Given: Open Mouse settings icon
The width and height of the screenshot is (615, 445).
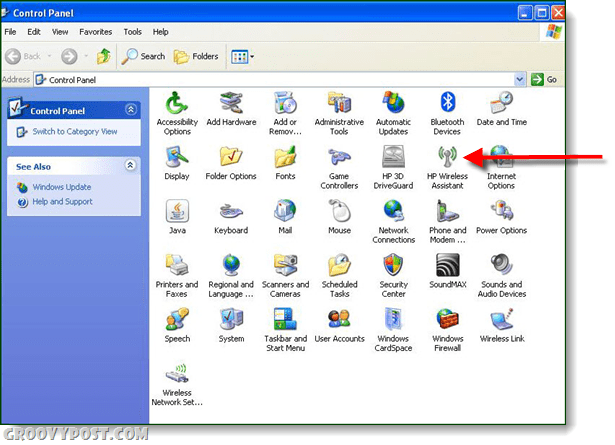Looking at the screenshot, I should 339,211.
